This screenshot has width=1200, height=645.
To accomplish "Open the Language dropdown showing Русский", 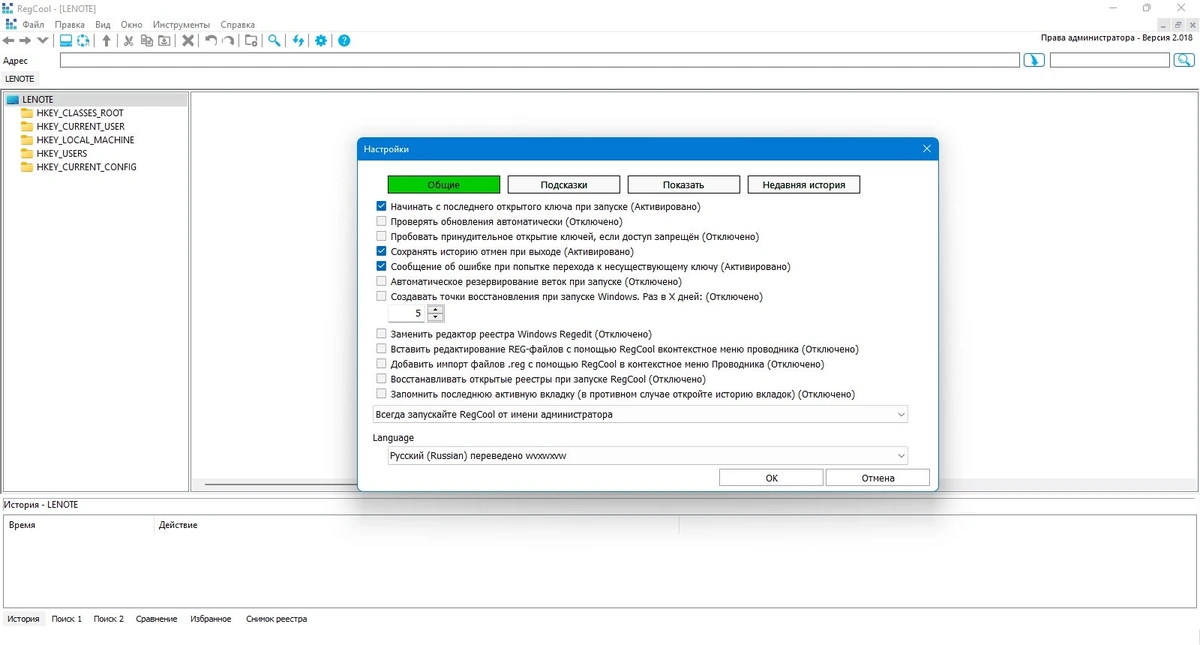I will point(648,456).
